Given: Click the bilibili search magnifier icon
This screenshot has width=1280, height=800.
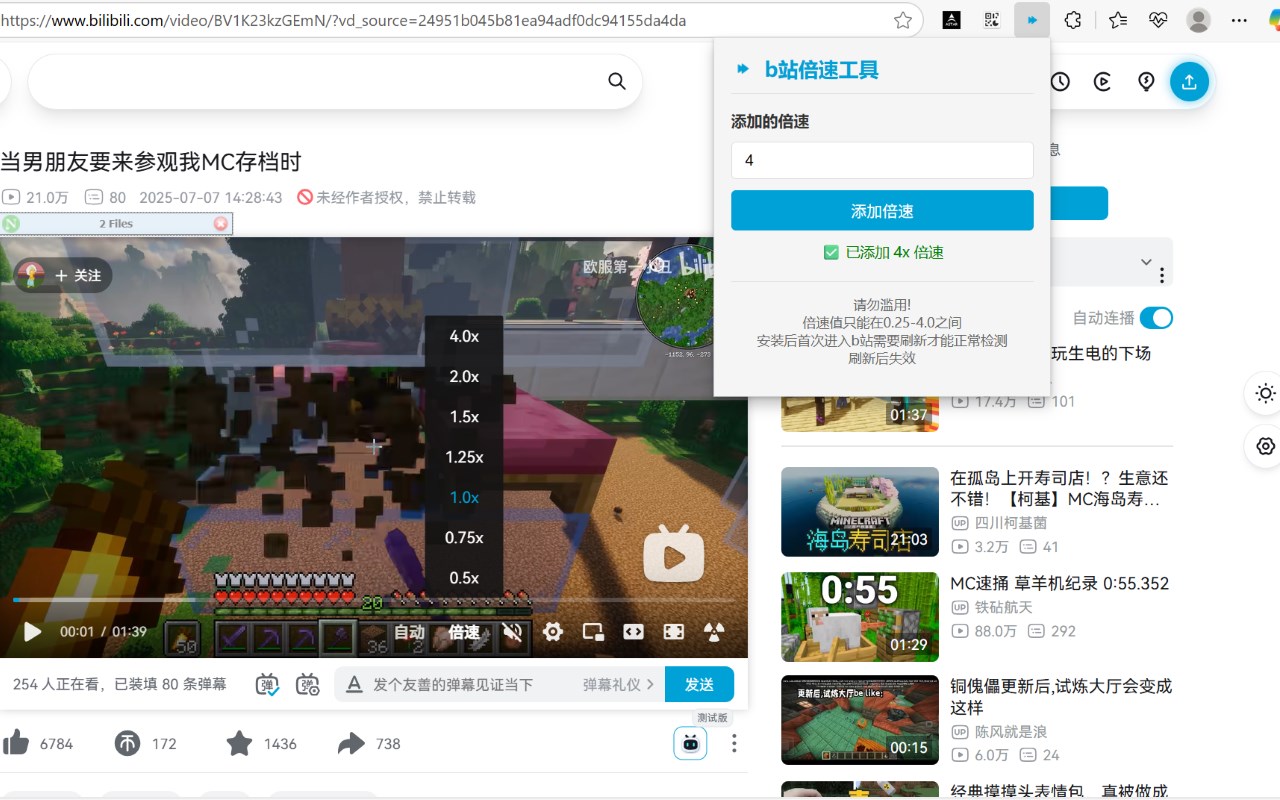Looking at the screenshot, I should tap(617, 81).
